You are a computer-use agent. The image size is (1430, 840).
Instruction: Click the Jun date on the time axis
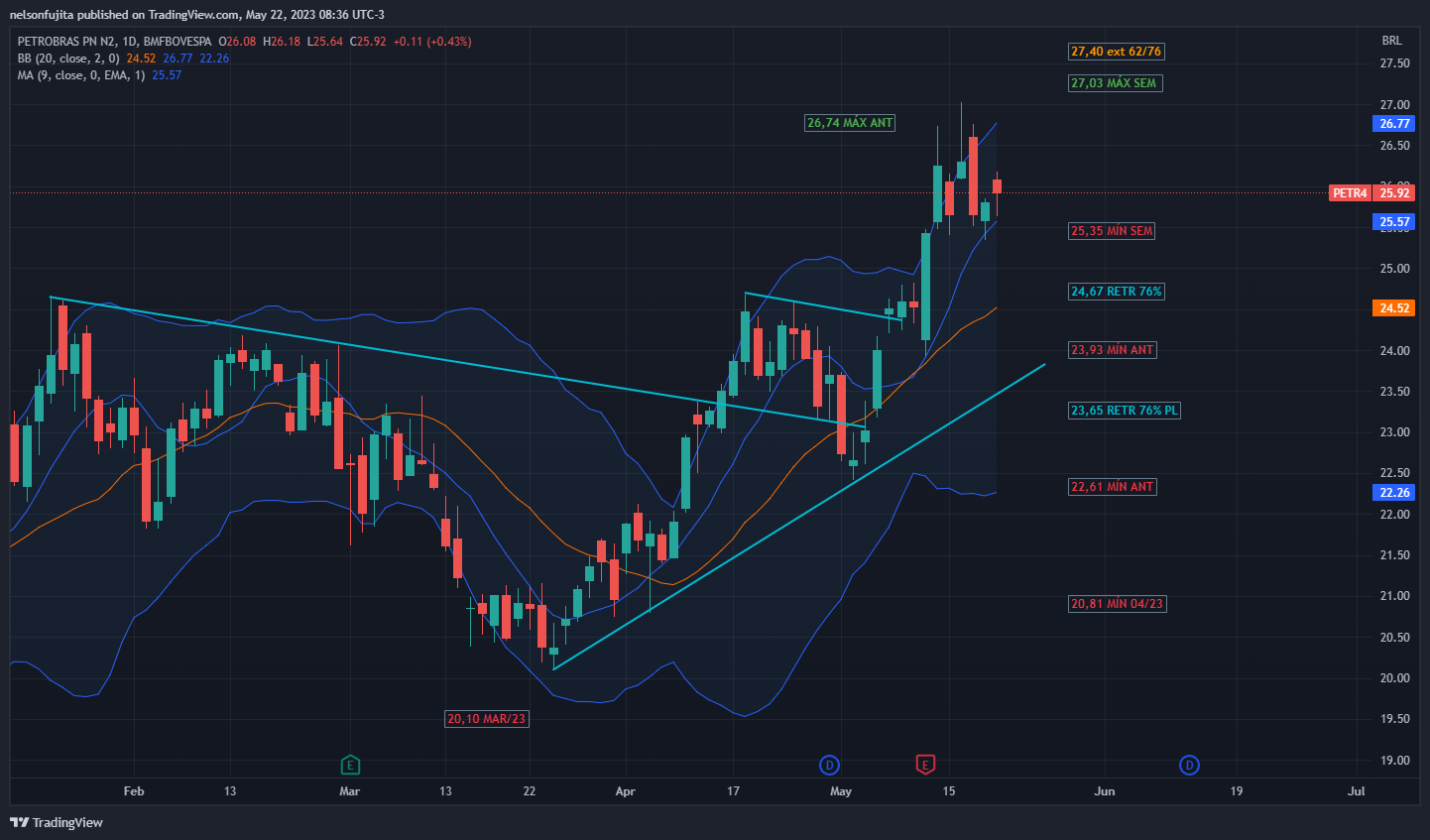coord(1104,791)
